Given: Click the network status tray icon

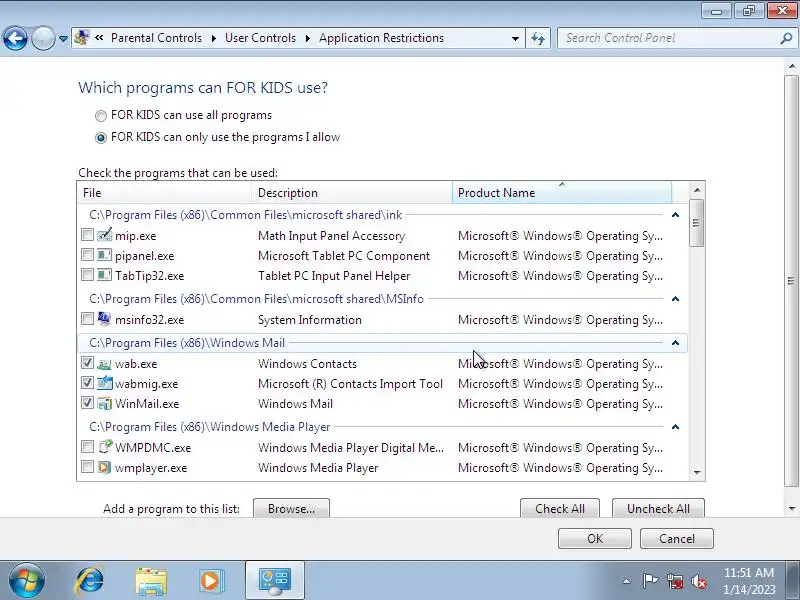Looking at the screenshot, I should point(674,581).
